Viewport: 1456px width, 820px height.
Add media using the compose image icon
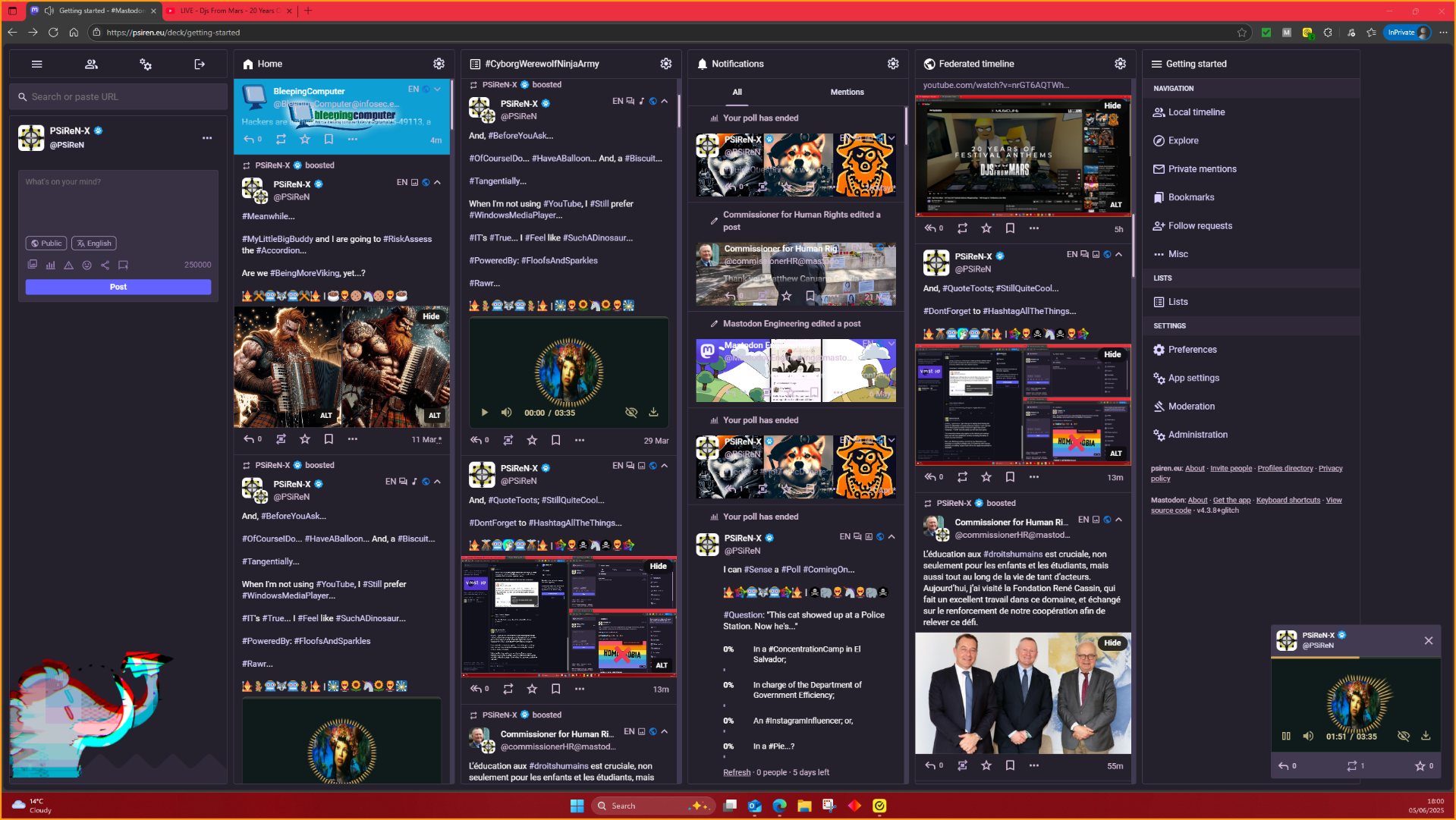pos(32,265)
